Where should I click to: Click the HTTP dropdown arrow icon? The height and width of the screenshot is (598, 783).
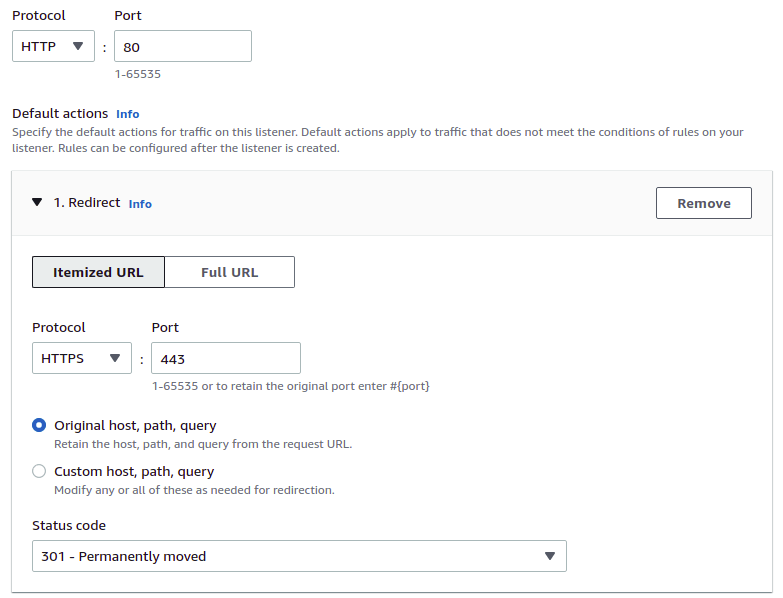(78, 46)
